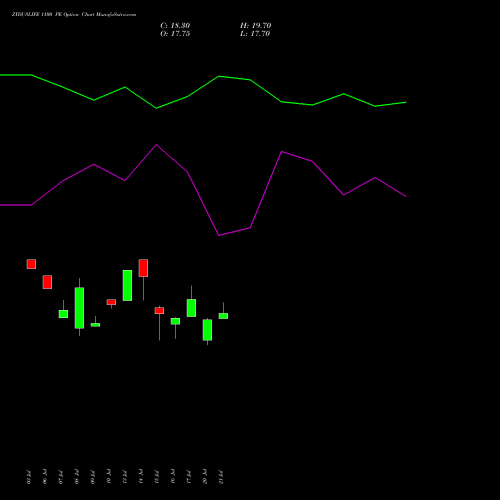
Task: Select the thin green candle for 09 Jul
Action: point(95,325)
